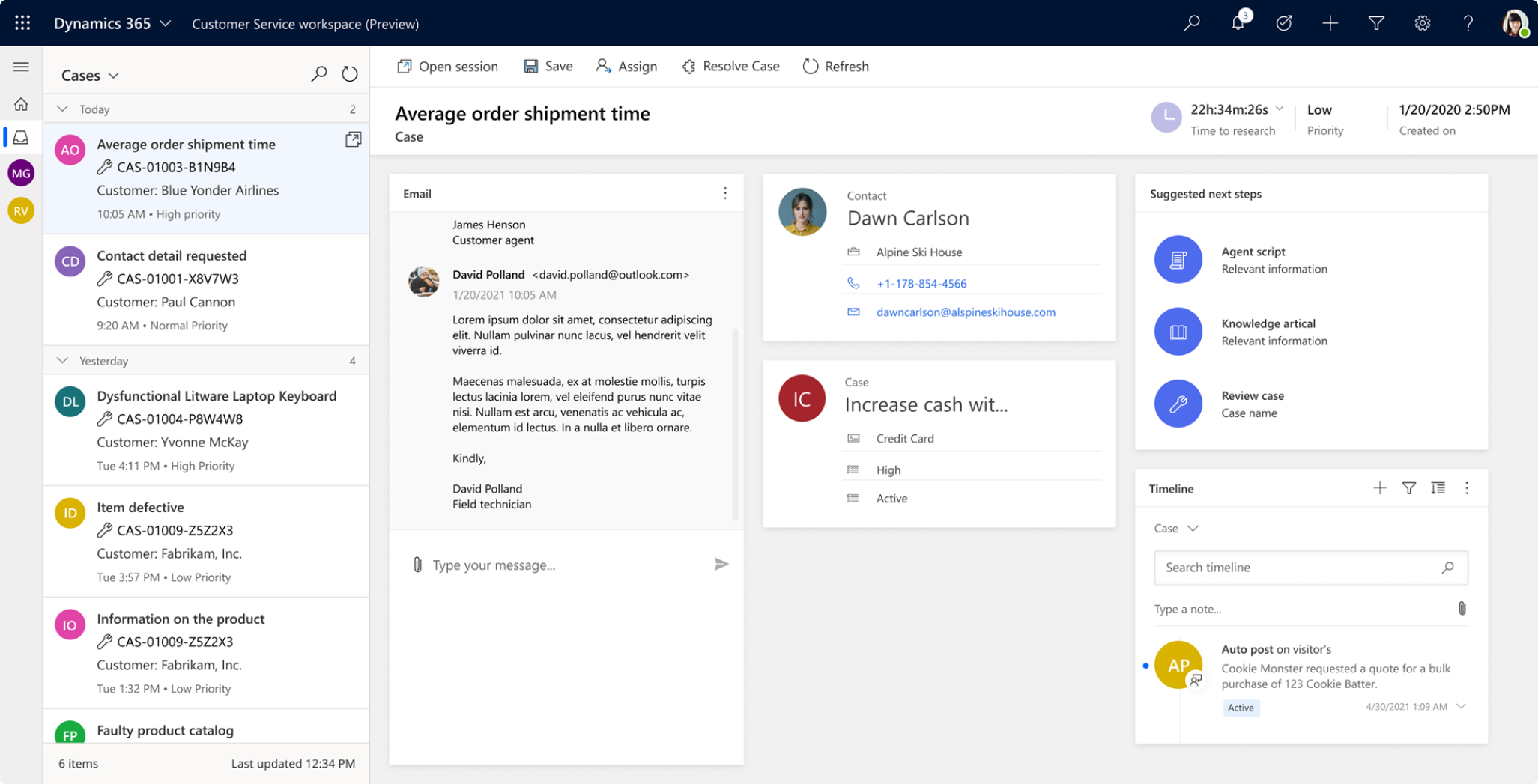Click David Polland's sender photo

pos(424,282)
